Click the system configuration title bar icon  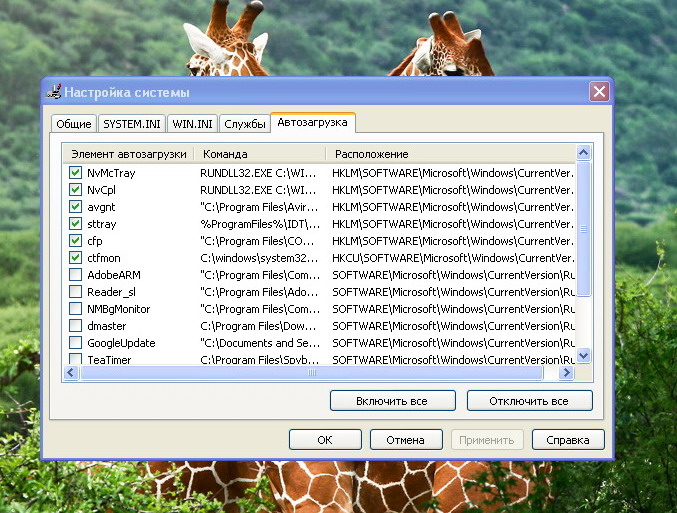(55, 92)
